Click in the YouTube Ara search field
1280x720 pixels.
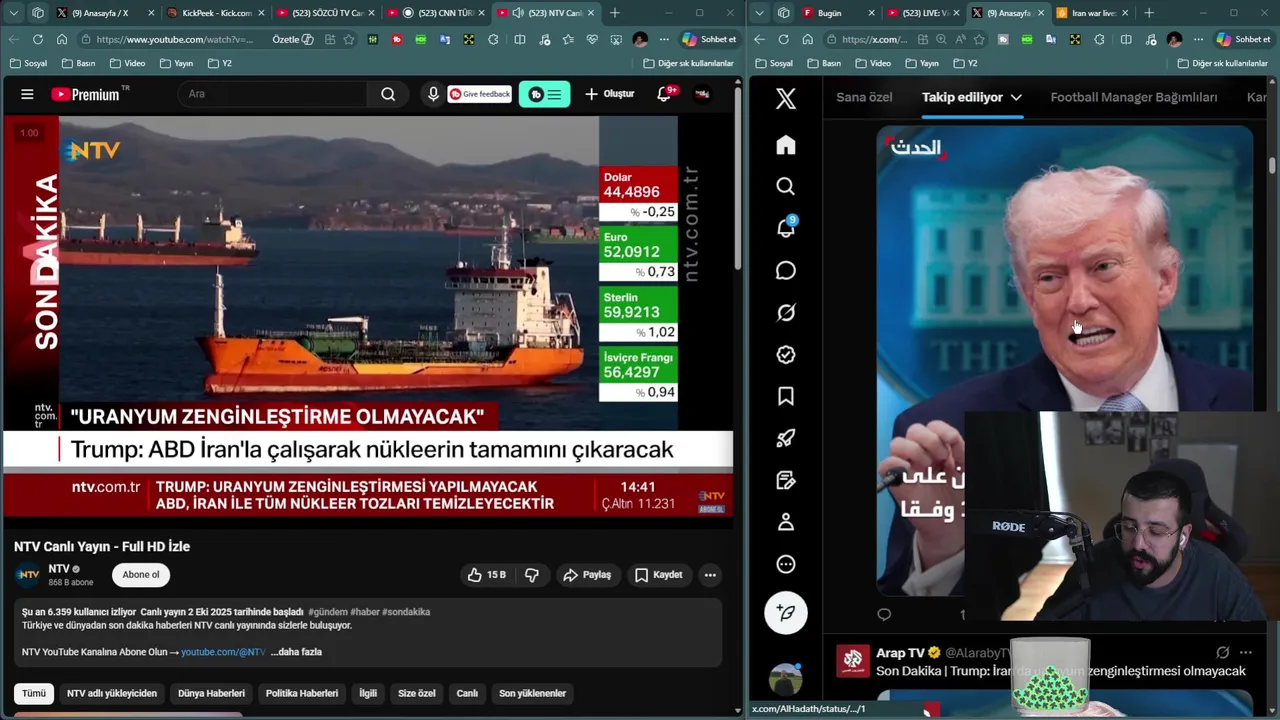274,94
